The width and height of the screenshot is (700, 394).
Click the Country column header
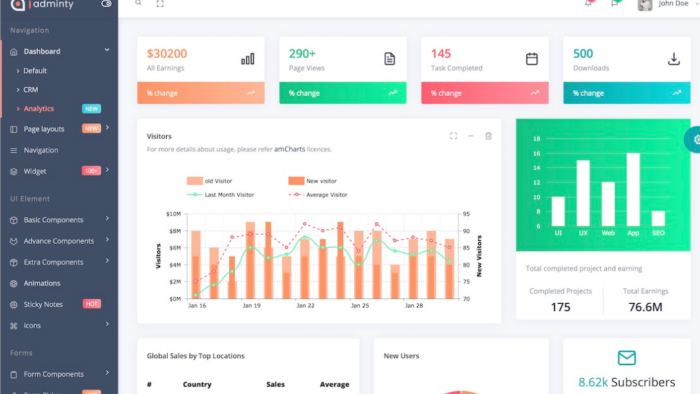(x=197, y=384)
